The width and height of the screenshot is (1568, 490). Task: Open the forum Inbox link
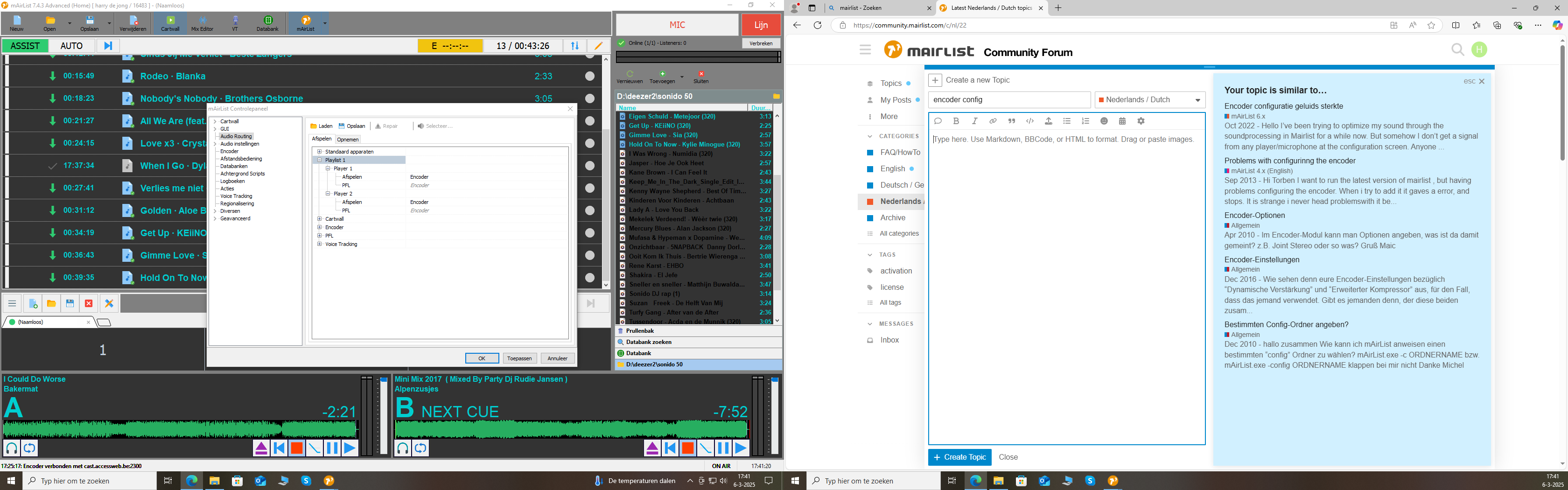[x=889, y=340]
